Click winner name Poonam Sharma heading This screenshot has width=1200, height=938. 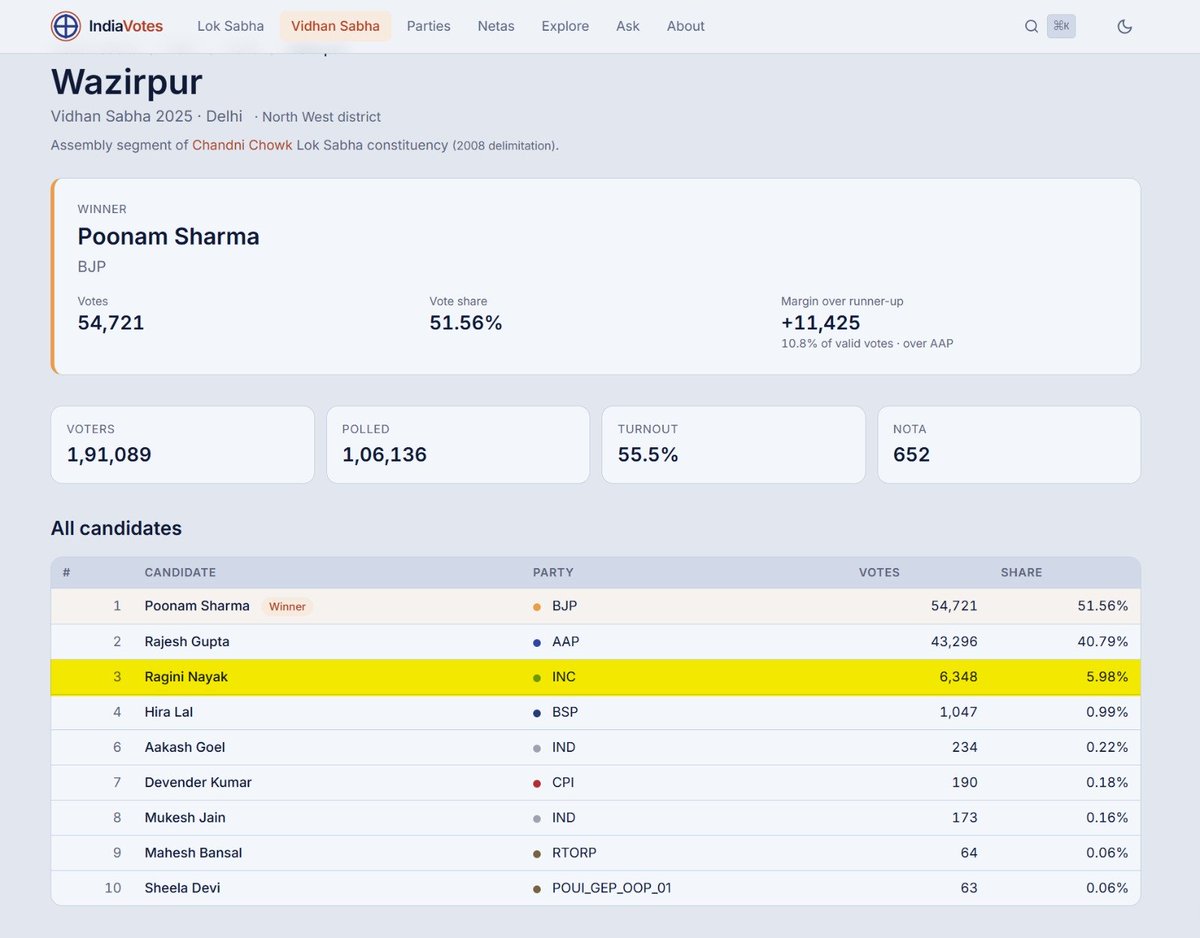[168, 237]
